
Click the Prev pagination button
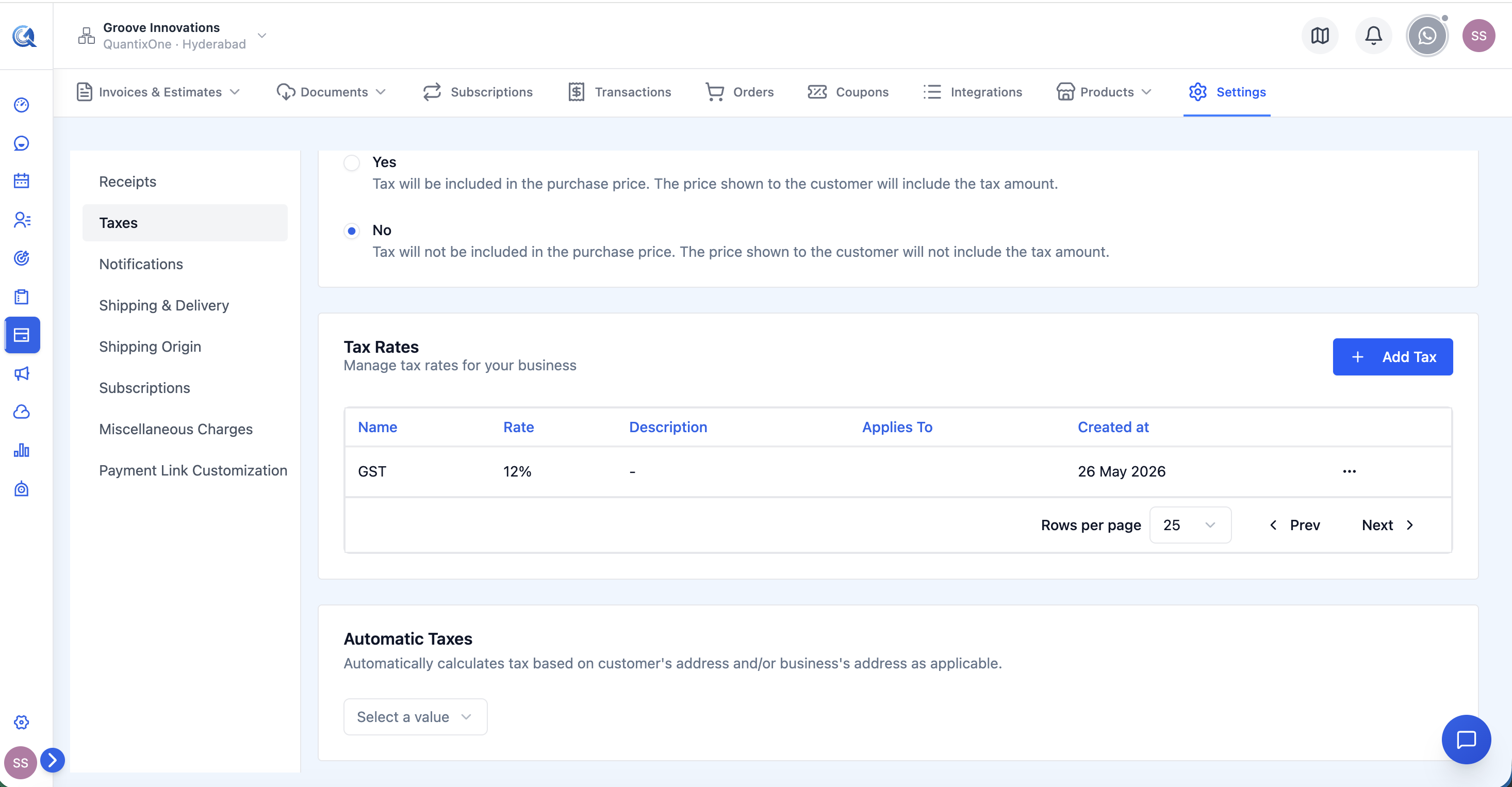[1295, 525]
